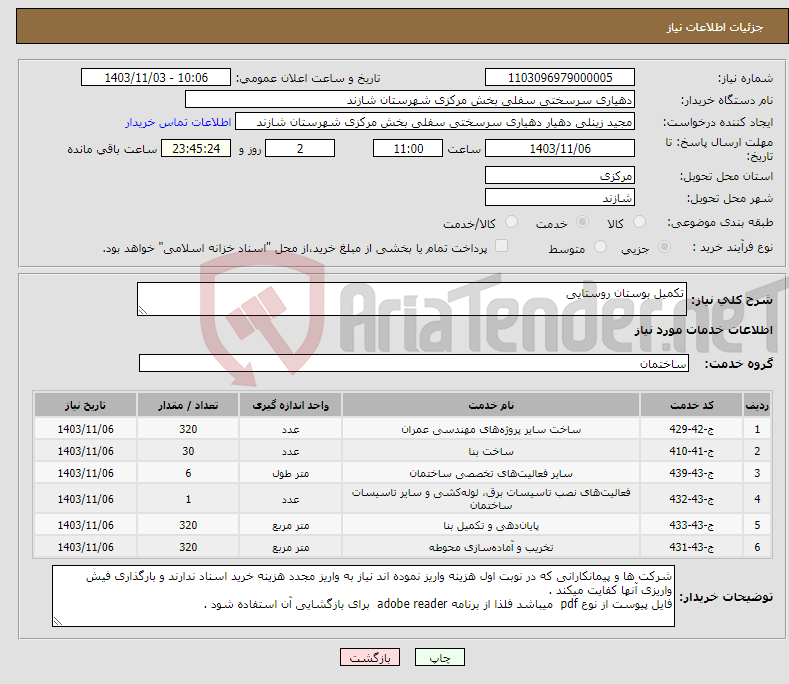789x684 pixels.
Task: Click quantity 6 in row 3
Action: click(188, 473)
